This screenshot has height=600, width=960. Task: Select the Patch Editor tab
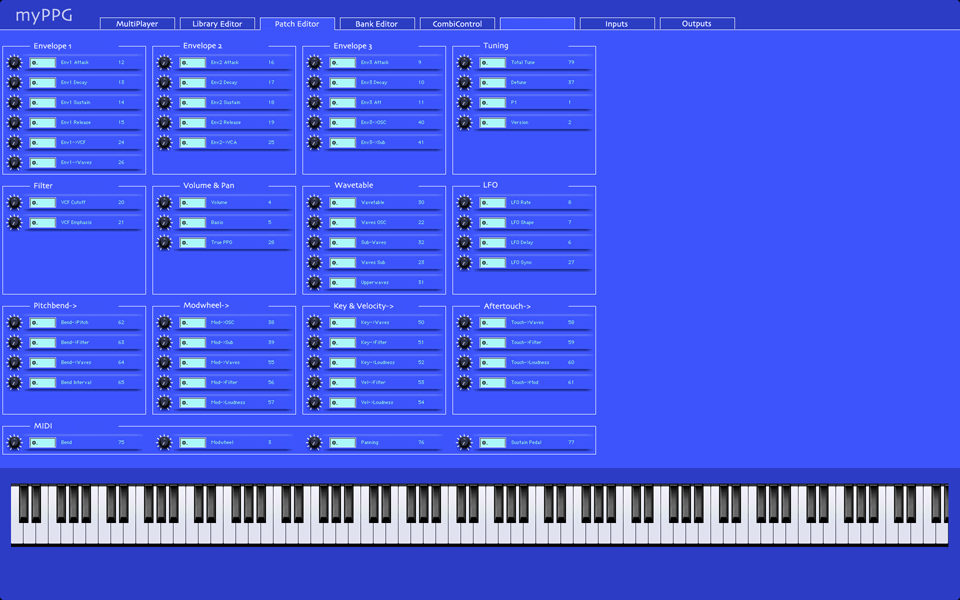click(x=297, y=24)
